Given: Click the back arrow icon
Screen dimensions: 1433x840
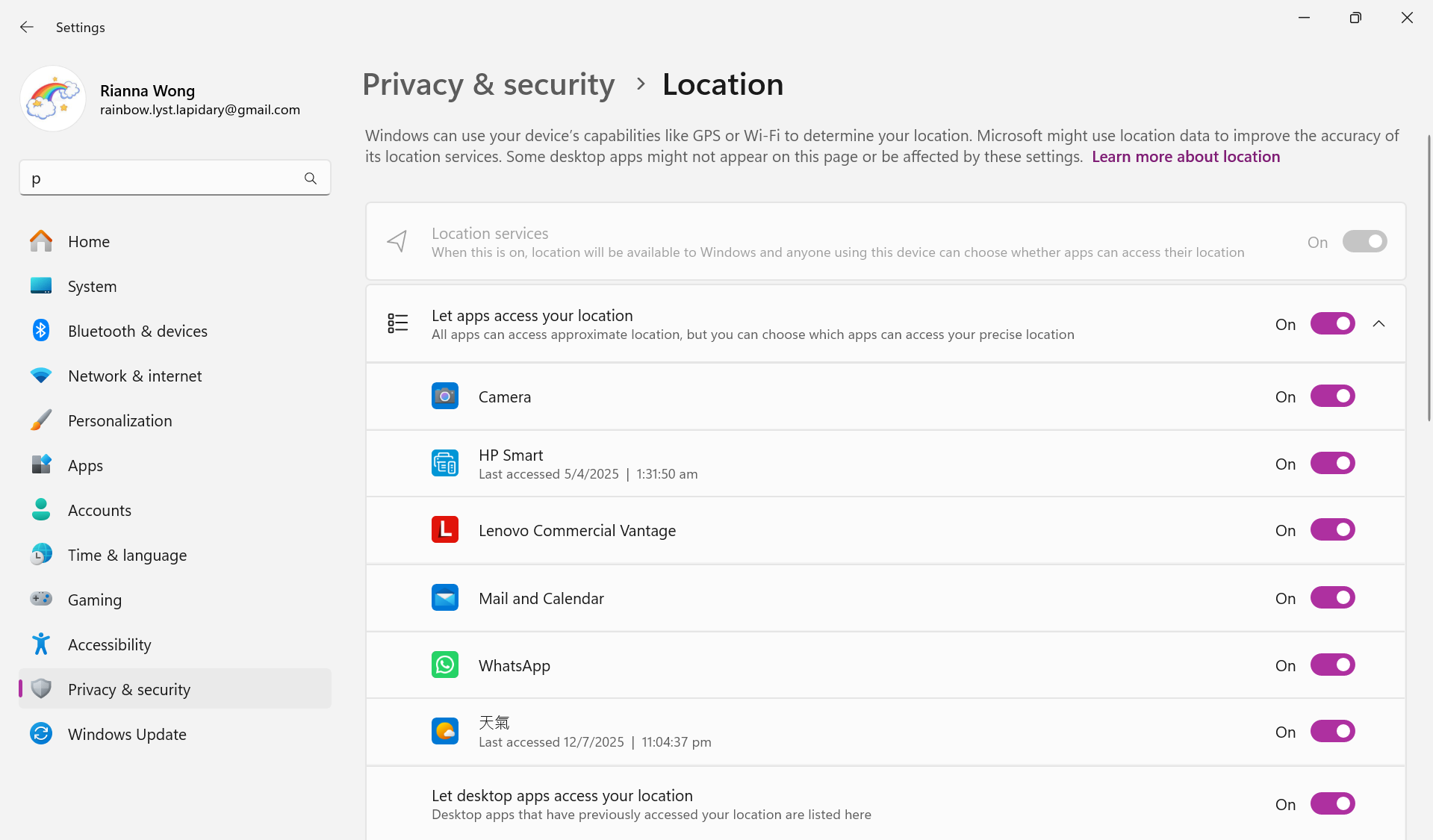Looking at the screenshot, I should coord(27,27).
